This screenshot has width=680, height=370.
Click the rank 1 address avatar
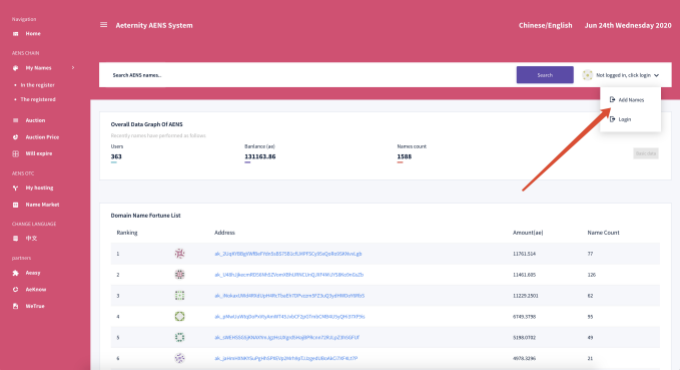[180, 253]
